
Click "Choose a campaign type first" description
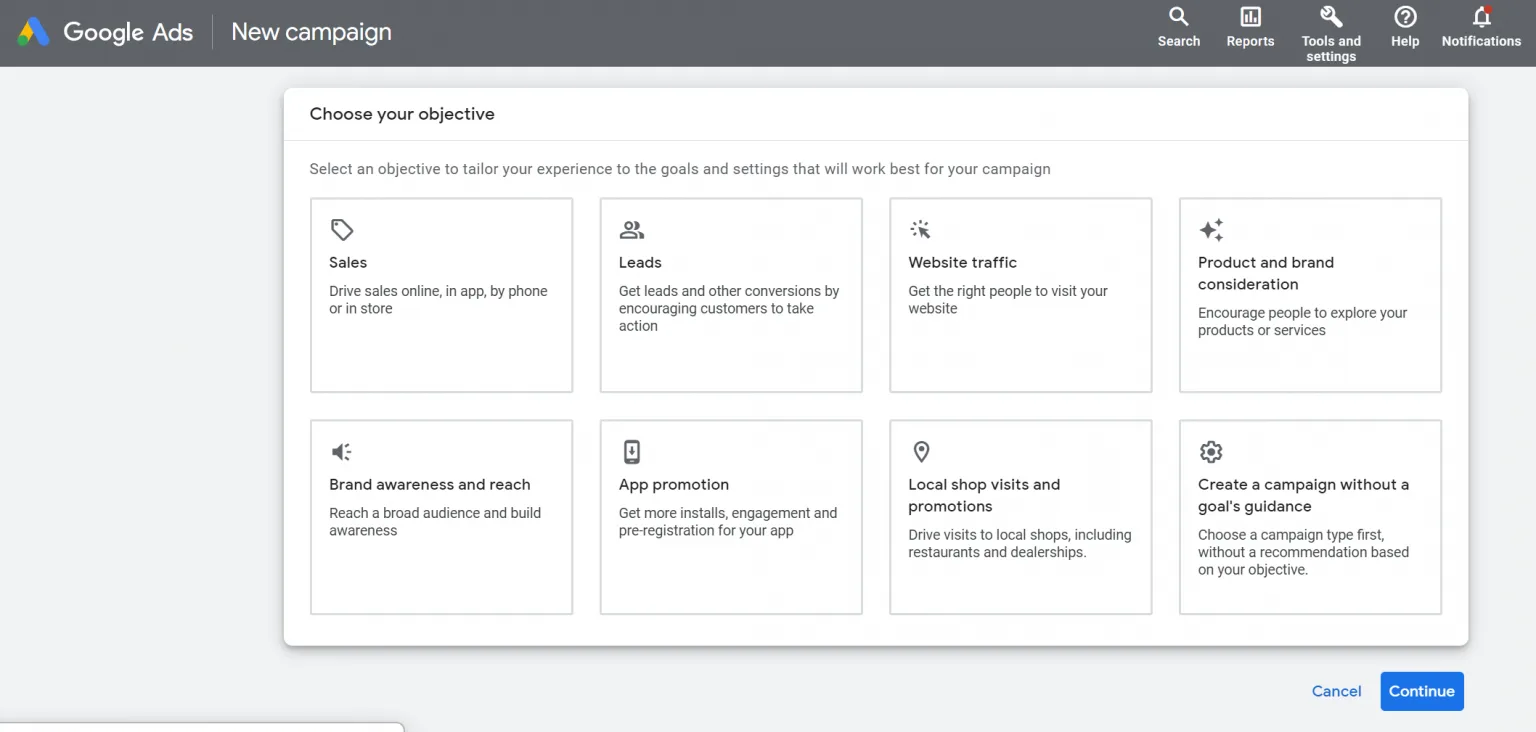[x=1303, y=552]
